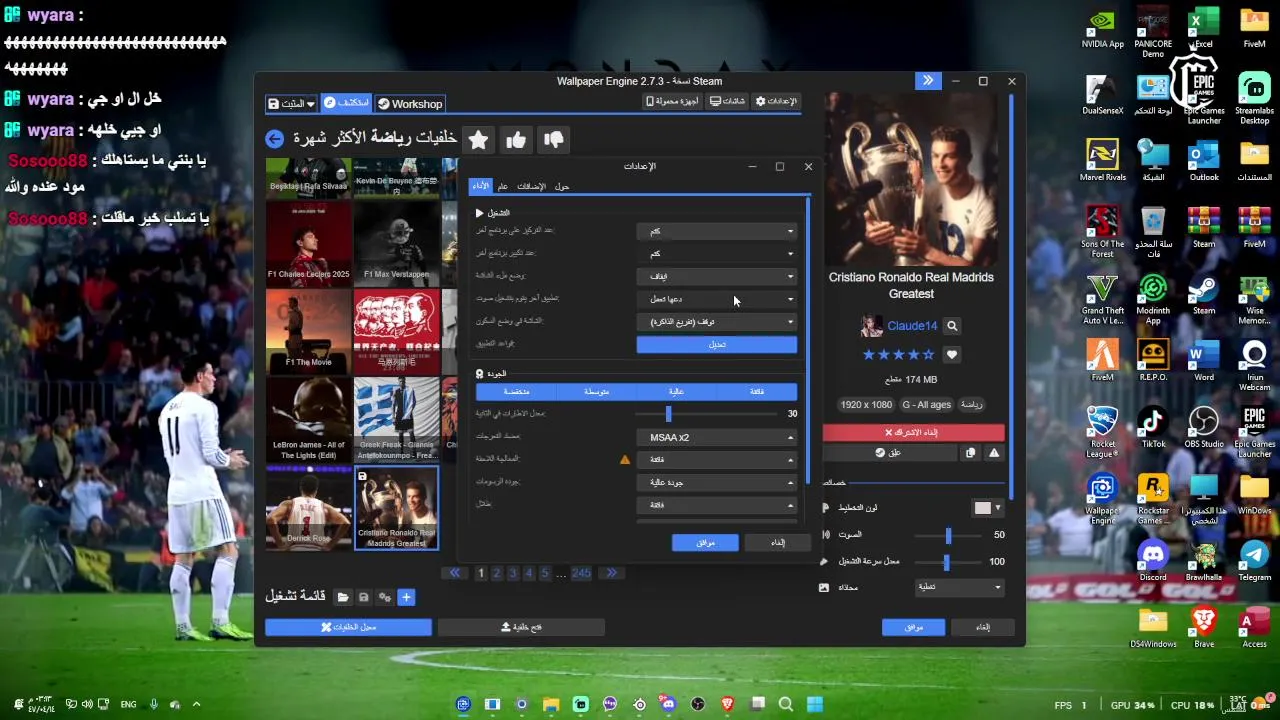Open OBS Studio desktop icon
This screenshot has height=720, width=1280.
point(1204,428)
